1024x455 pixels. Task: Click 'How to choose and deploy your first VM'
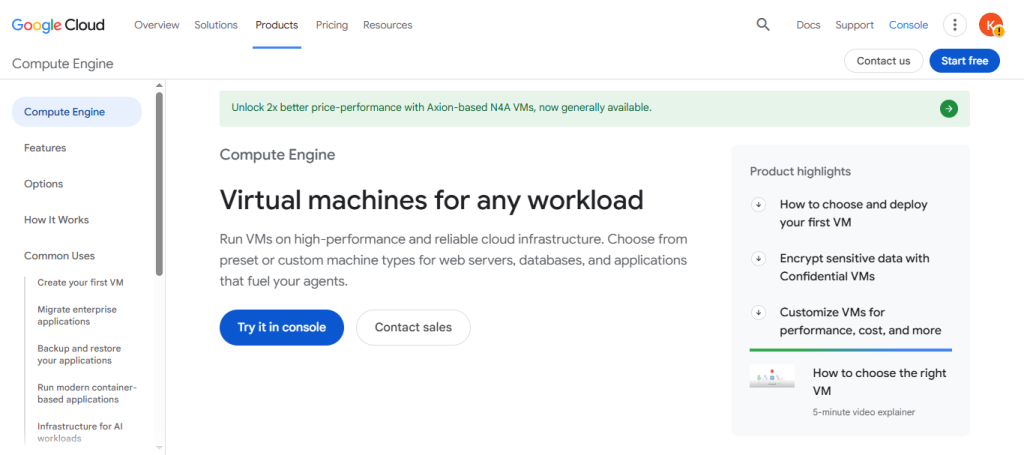click(x=854, y=213)
